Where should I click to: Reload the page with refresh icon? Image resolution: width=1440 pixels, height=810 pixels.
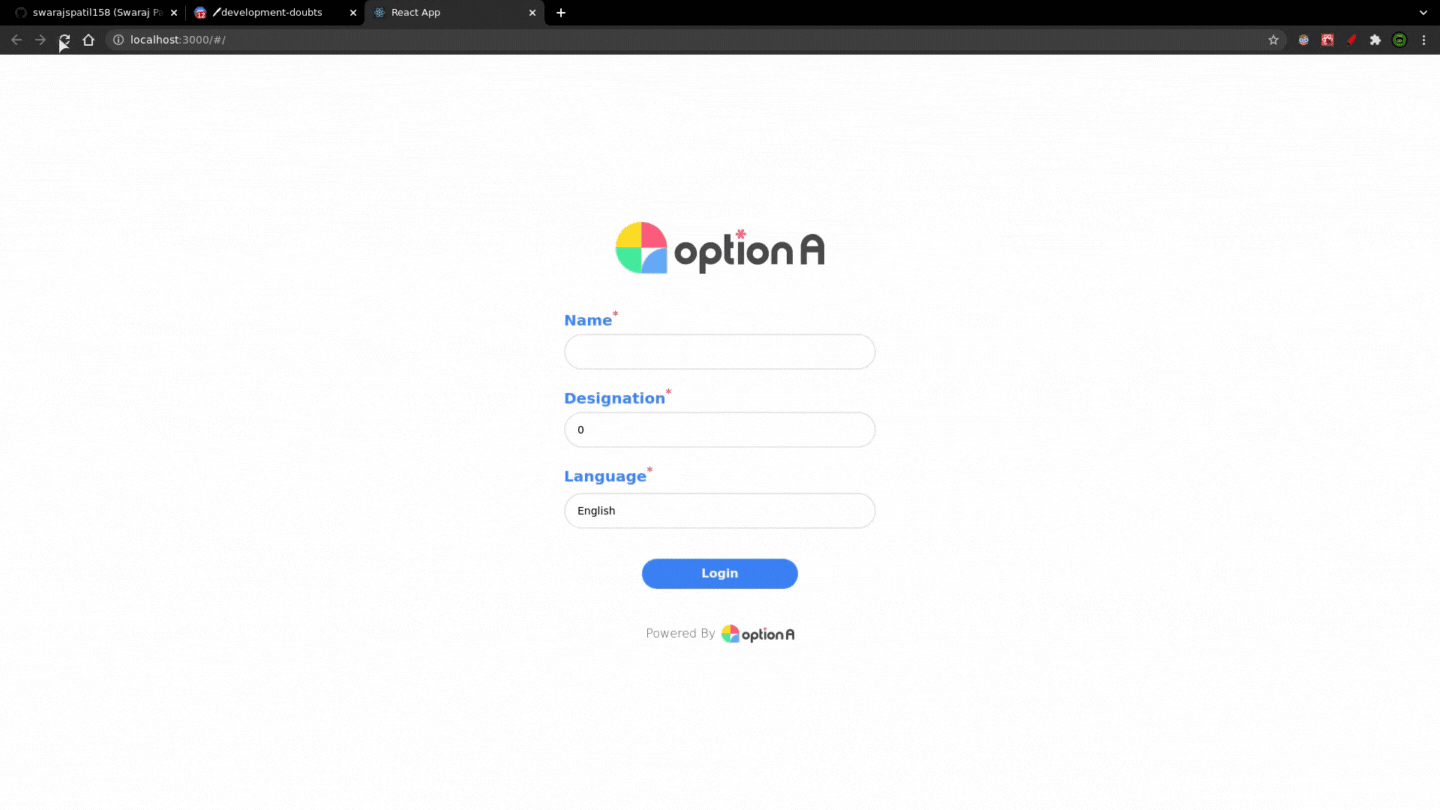[64, 40]
